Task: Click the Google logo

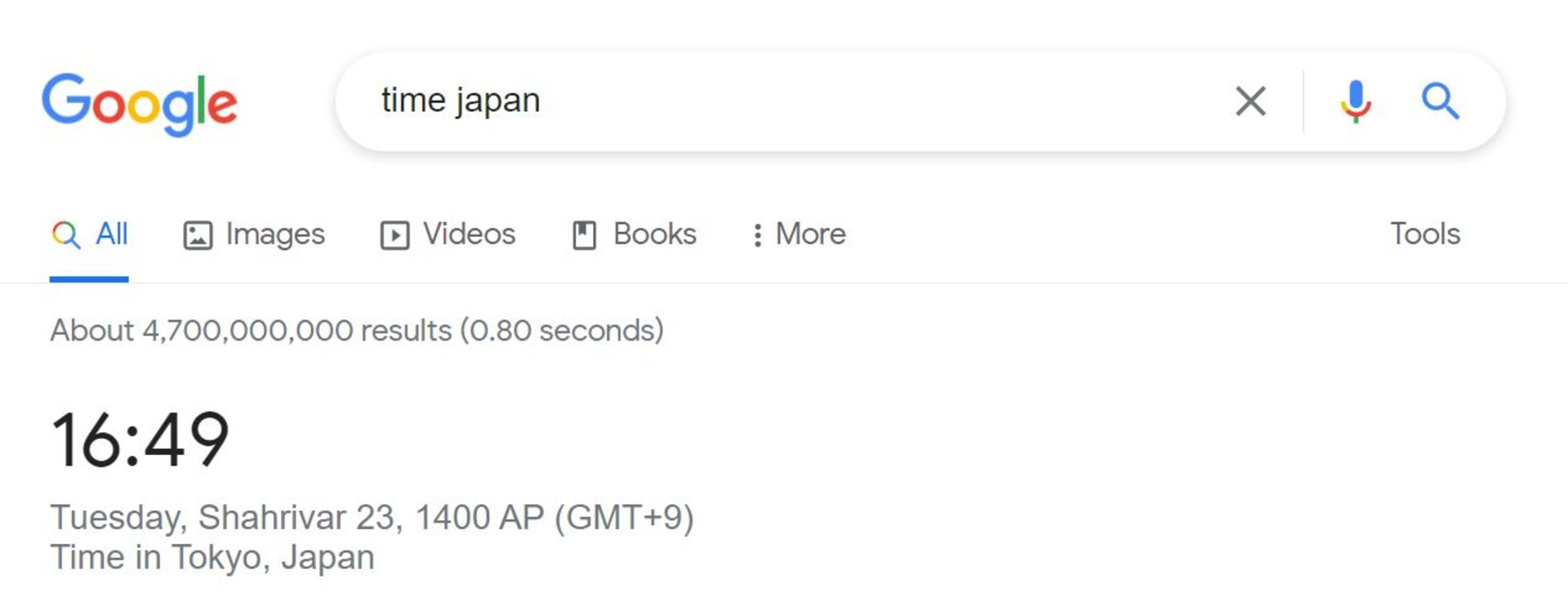Action: pos(140,104)
